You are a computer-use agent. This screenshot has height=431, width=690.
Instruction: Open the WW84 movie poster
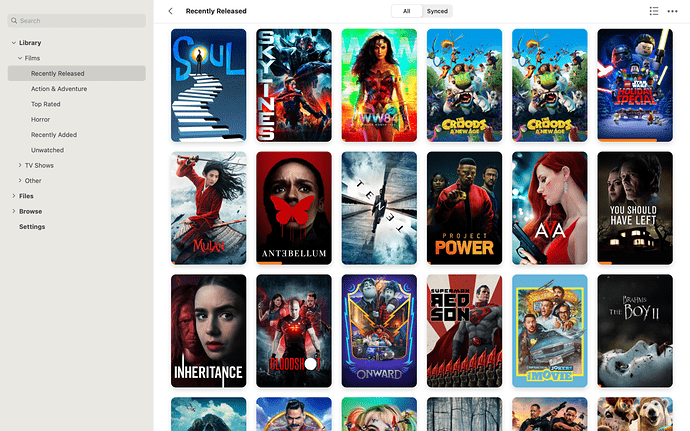point(379,85)
